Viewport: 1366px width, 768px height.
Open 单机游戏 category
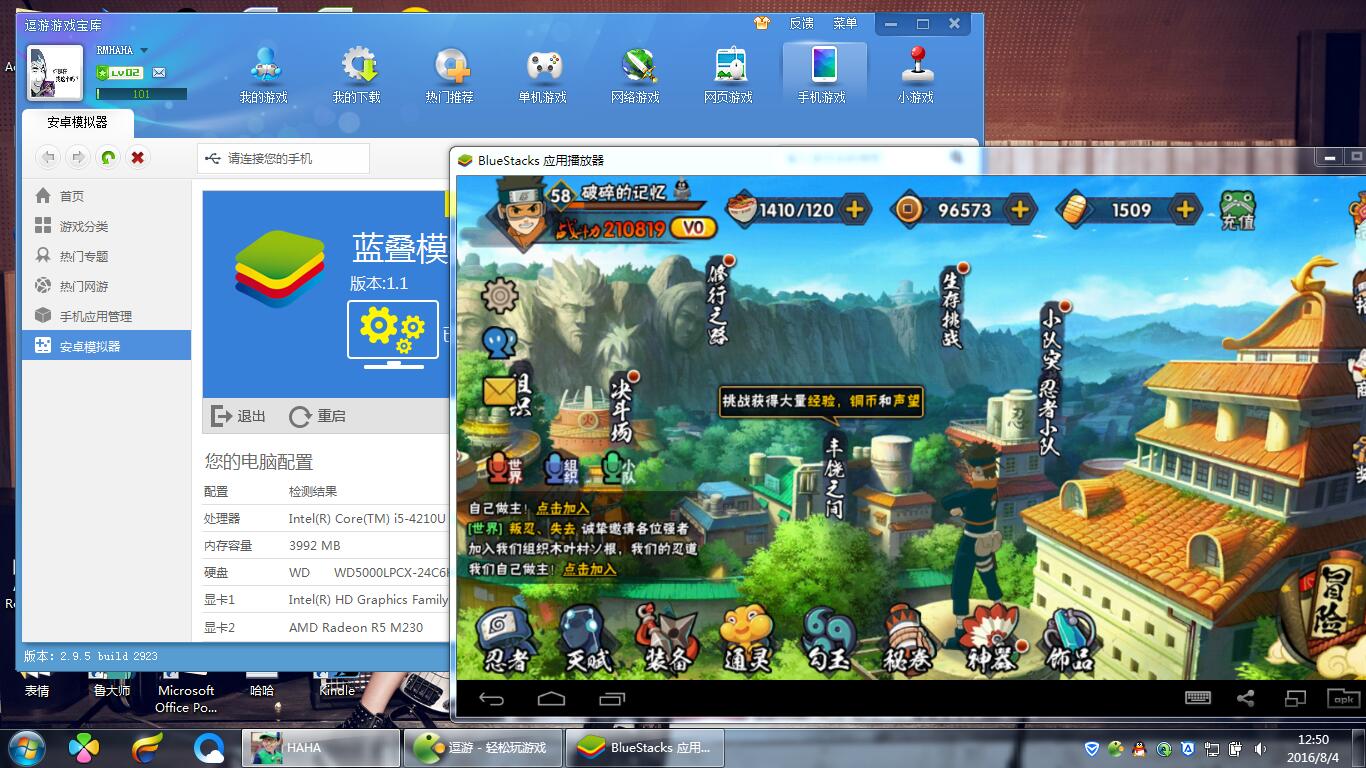[543, 75]
